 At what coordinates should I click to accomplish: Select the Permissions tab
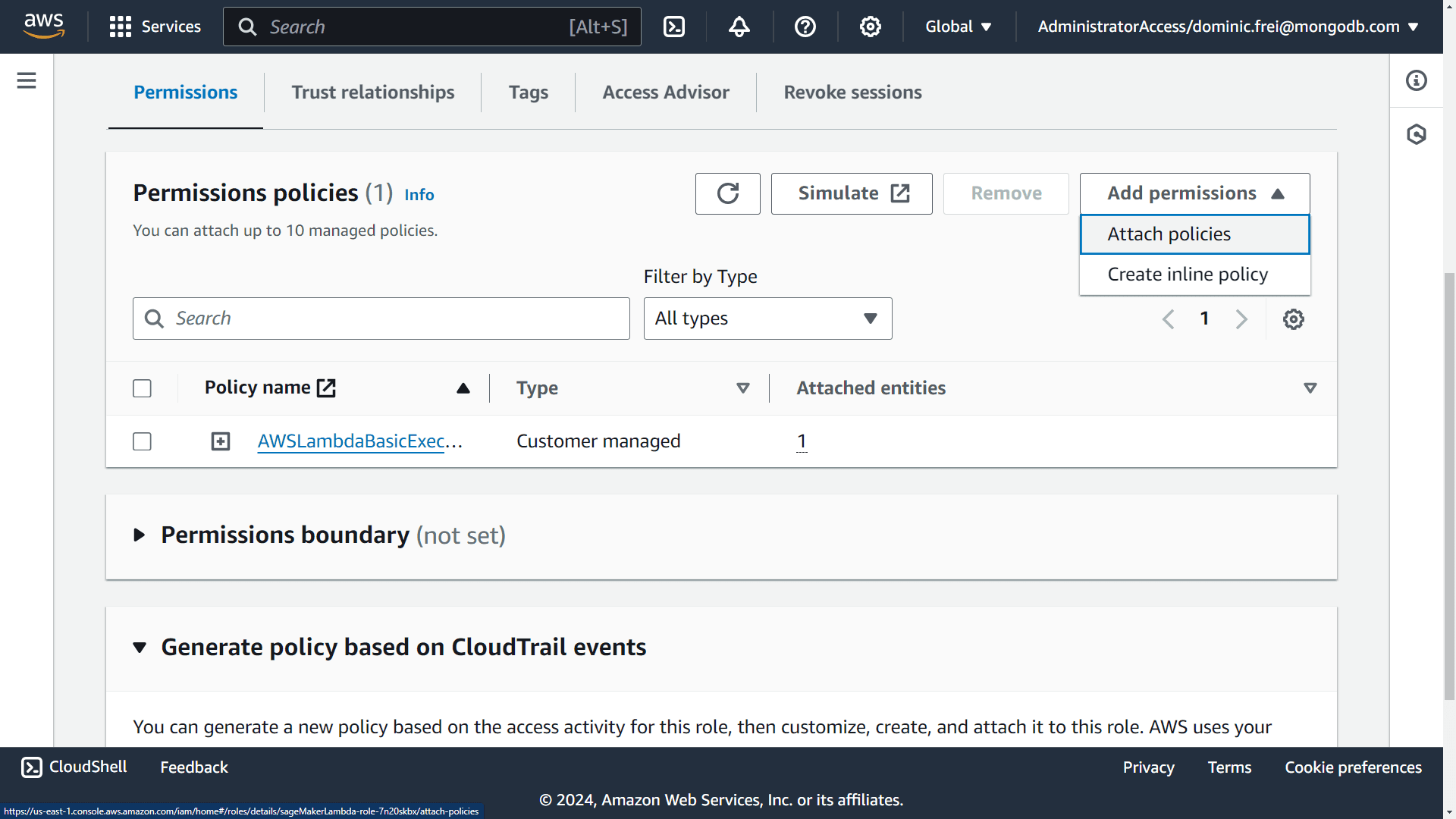pos(185,92)
